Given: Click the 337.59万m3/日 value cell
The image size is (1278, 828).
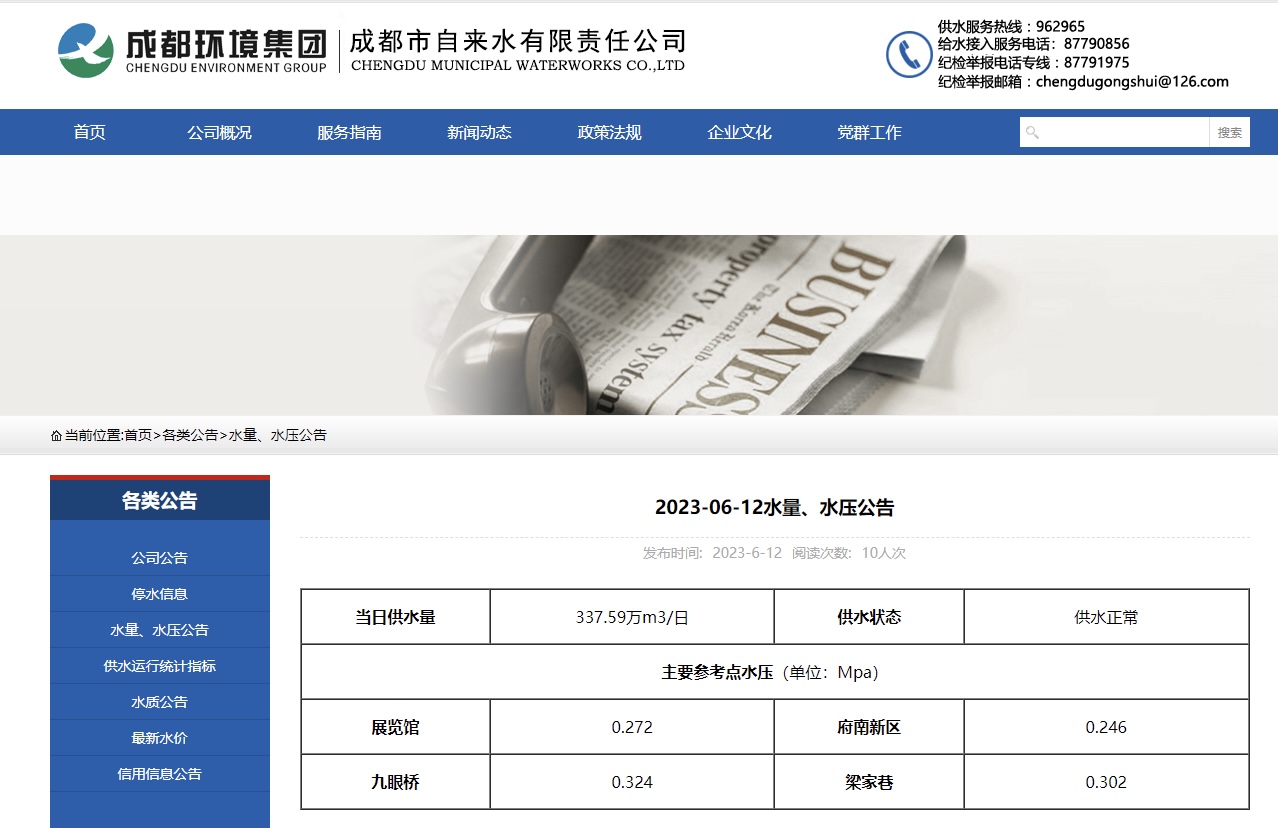Looking at the screenshot, I should (x=632, y=617).
